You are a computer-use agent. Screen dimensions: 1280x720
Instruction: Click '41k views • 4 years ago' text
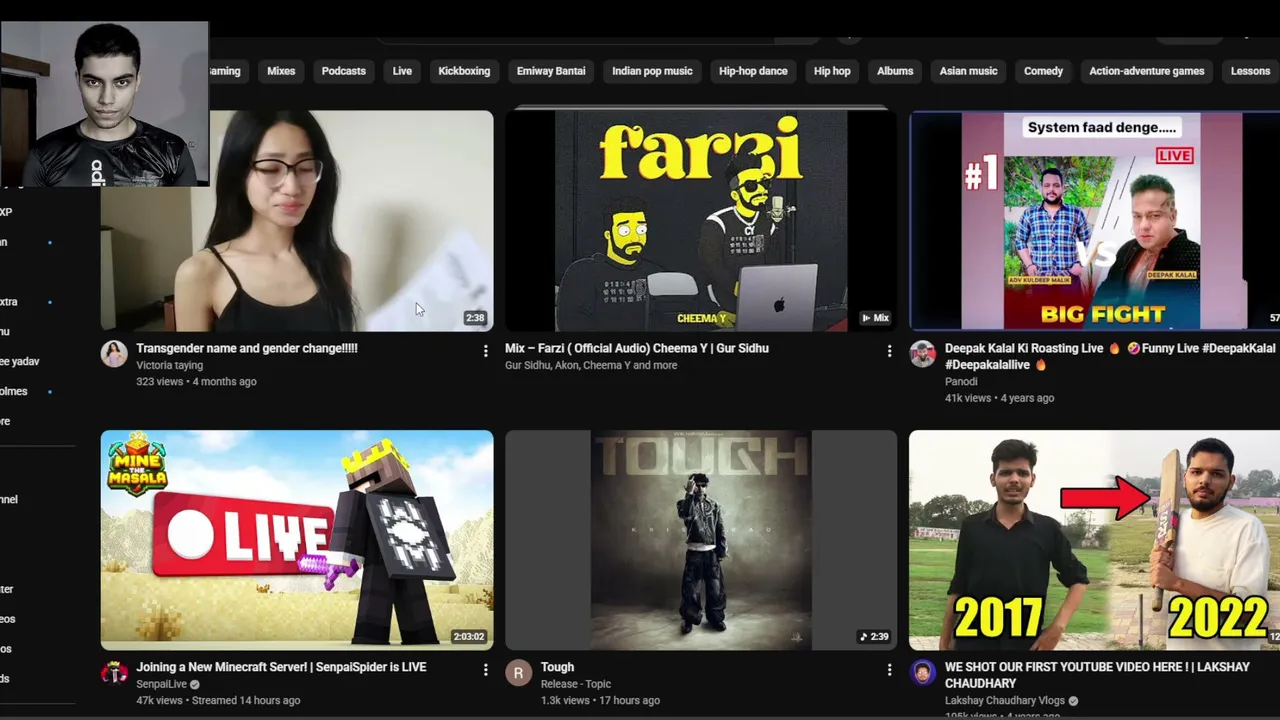click(x=999, y=398)
